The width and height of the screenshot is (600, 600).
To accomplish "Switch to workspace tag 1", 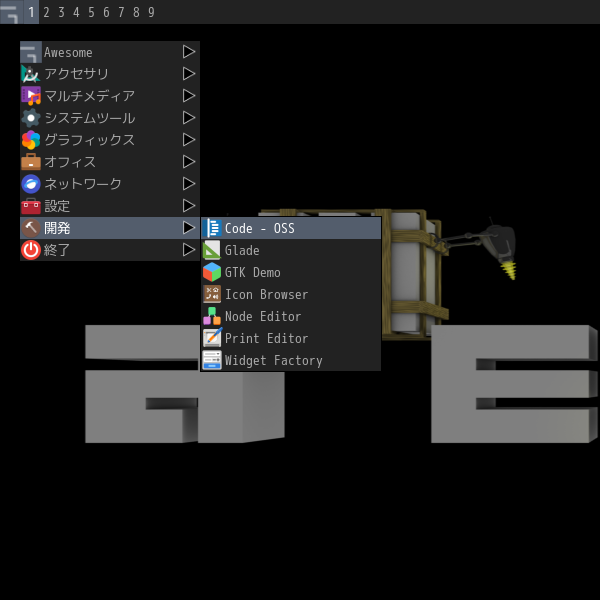I will [31, 12].
